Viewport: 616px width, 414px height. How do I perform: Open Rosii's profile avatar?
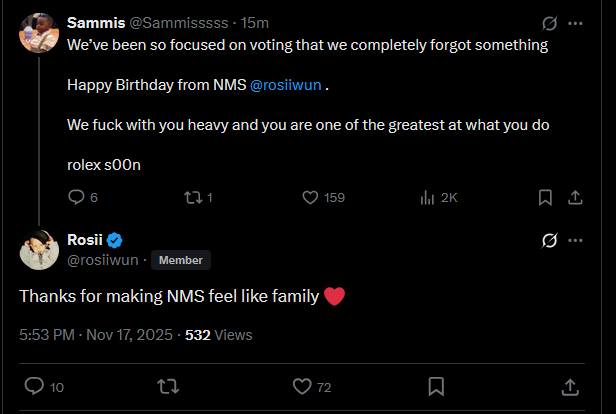39,250
